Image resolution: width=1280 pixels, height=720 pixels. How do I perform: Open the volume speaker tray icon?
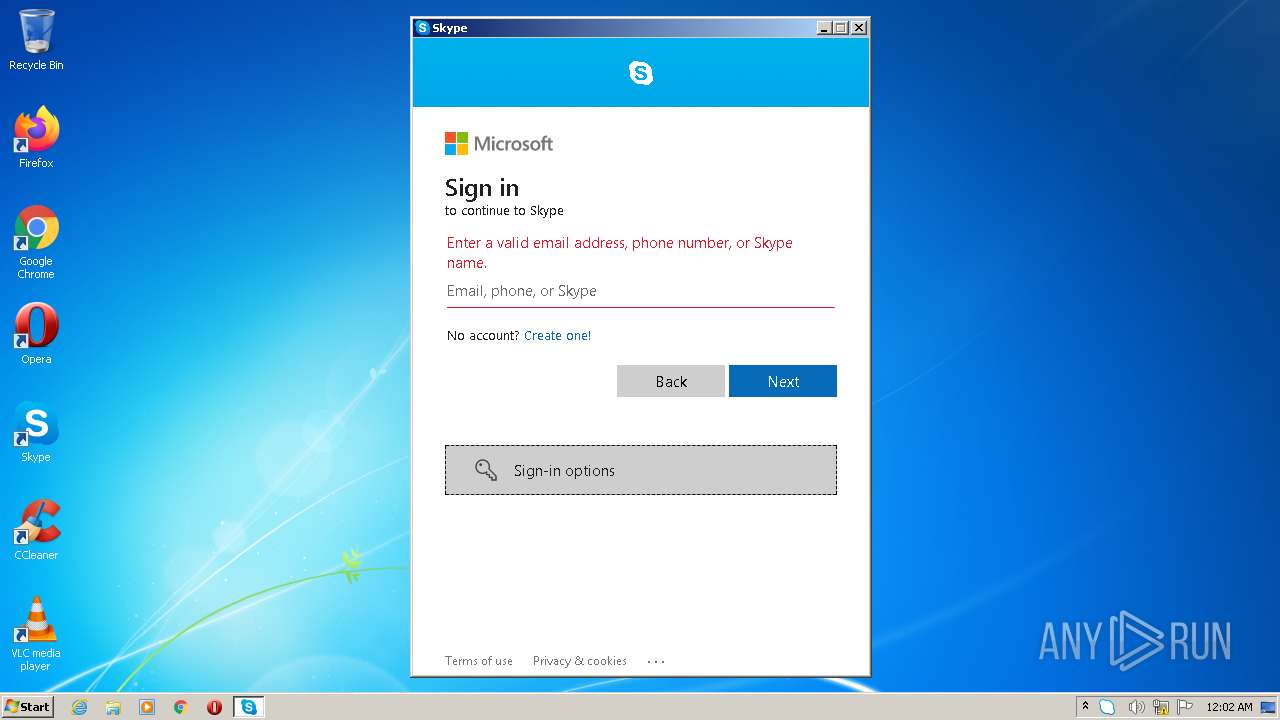(1136, 707)
